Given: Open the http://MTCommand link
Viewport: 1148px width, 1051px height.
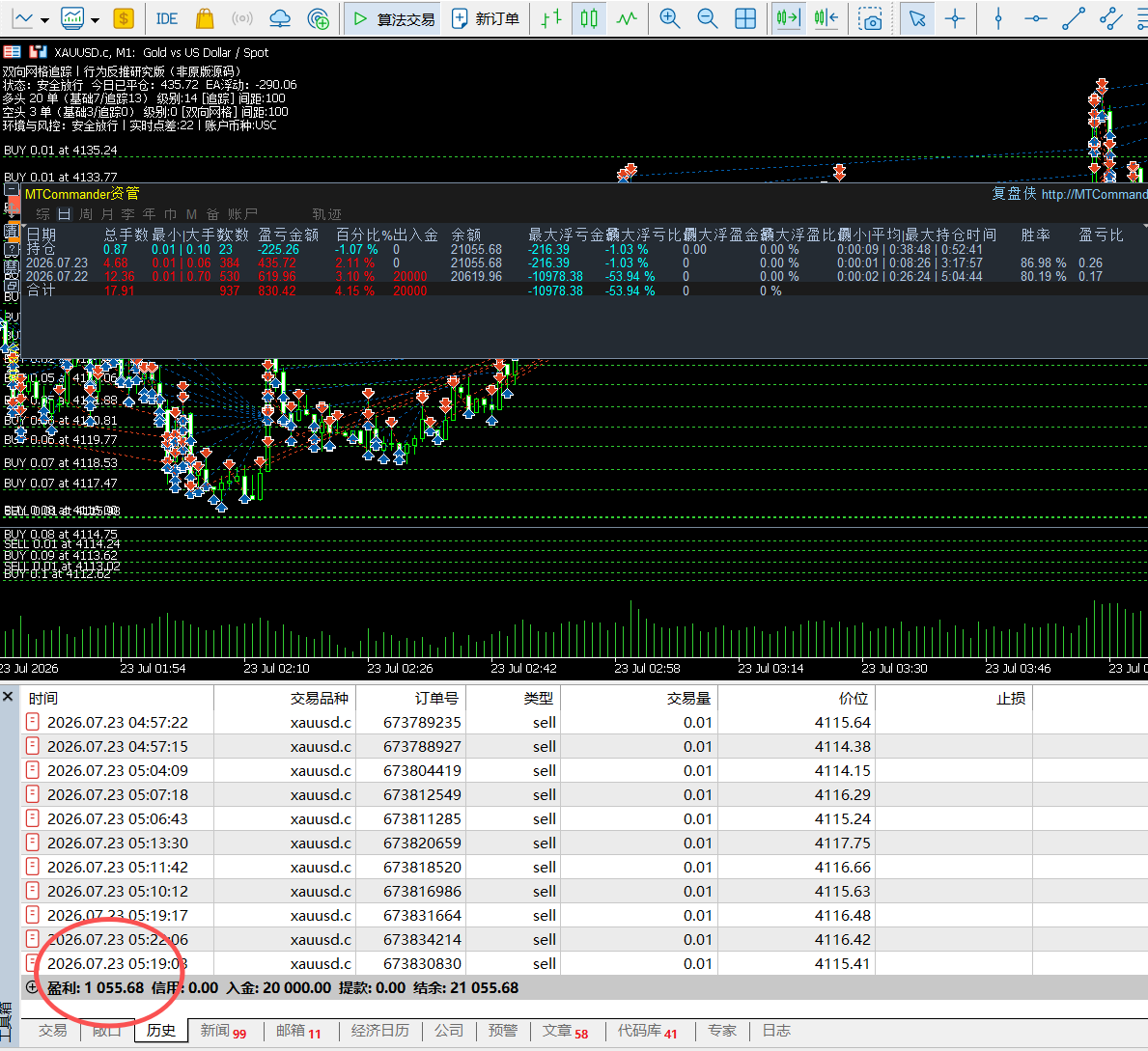Looking at the screenshot, I should [x=1094, y=194].
